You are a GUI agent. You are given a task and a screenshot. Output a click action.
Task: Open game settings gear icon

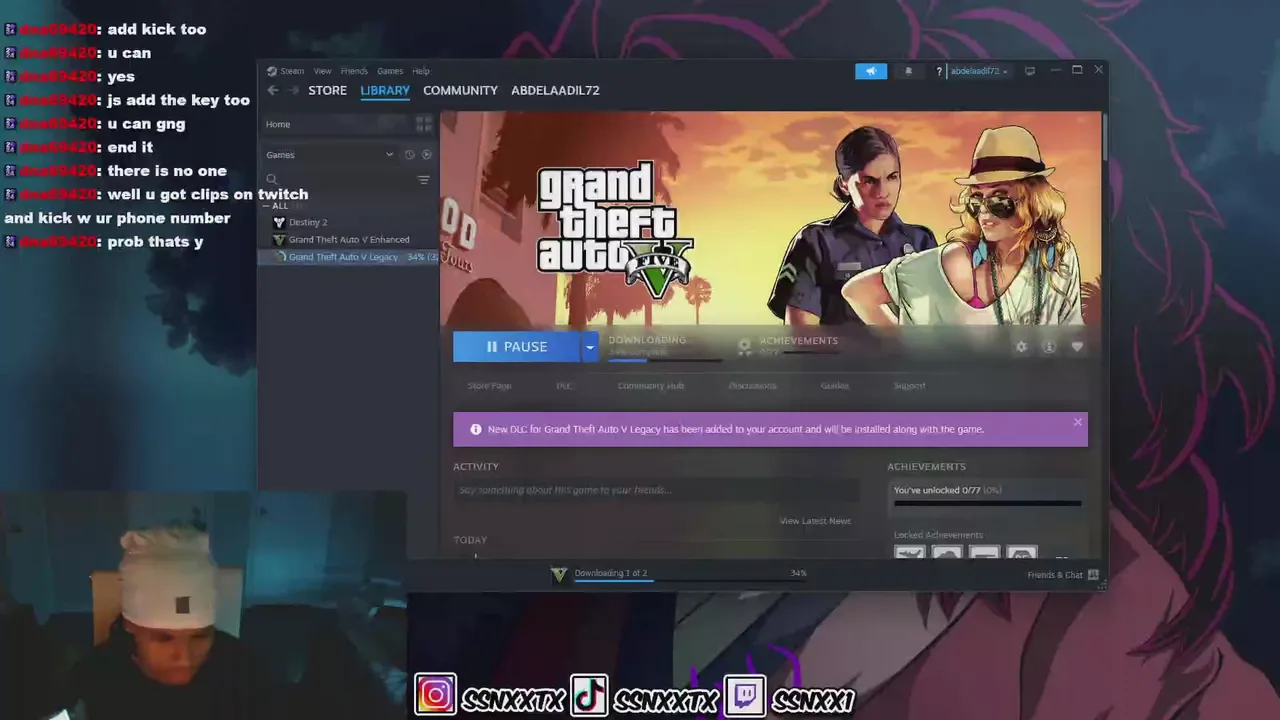(x=1021, y=347)
